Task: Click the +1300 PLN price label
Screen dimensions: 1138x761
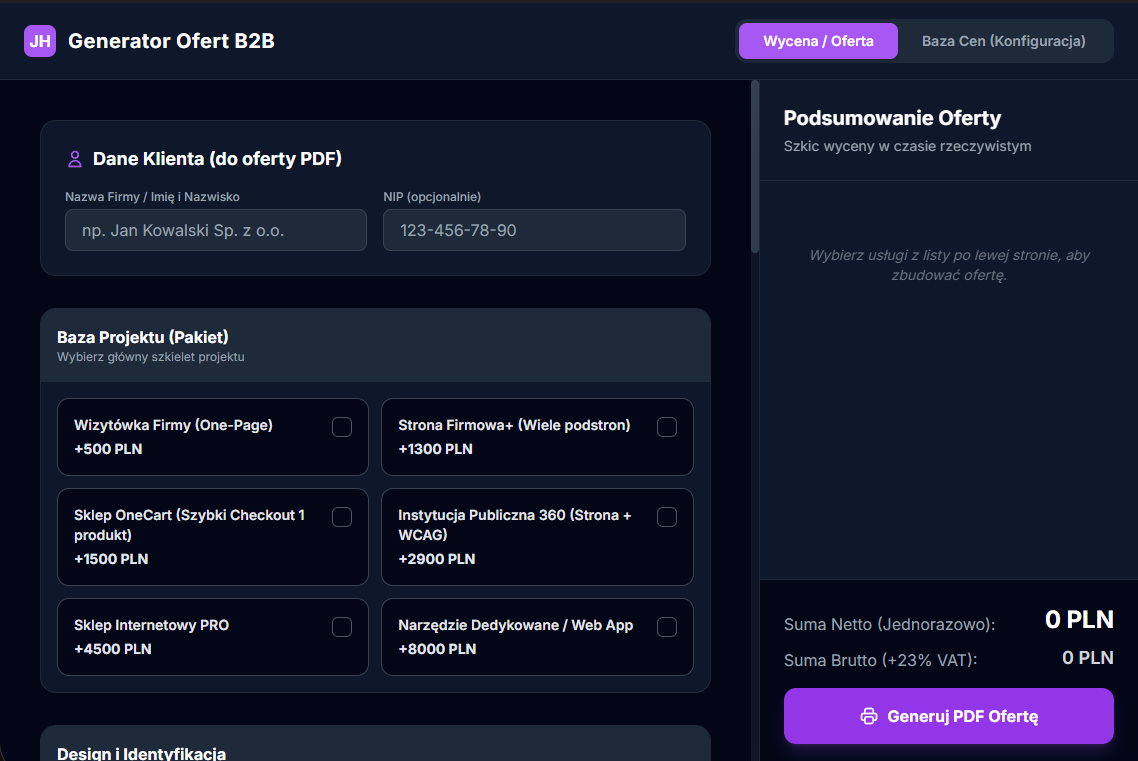Action: pyautogui.click(x=435, y=449)
